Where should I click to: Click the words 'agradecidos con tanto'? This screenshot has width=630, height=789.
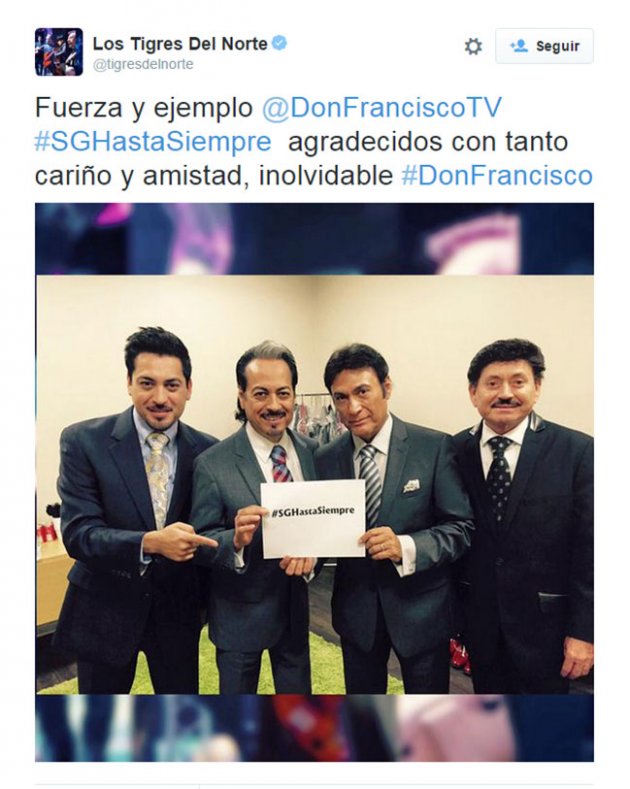pos(428,142)
